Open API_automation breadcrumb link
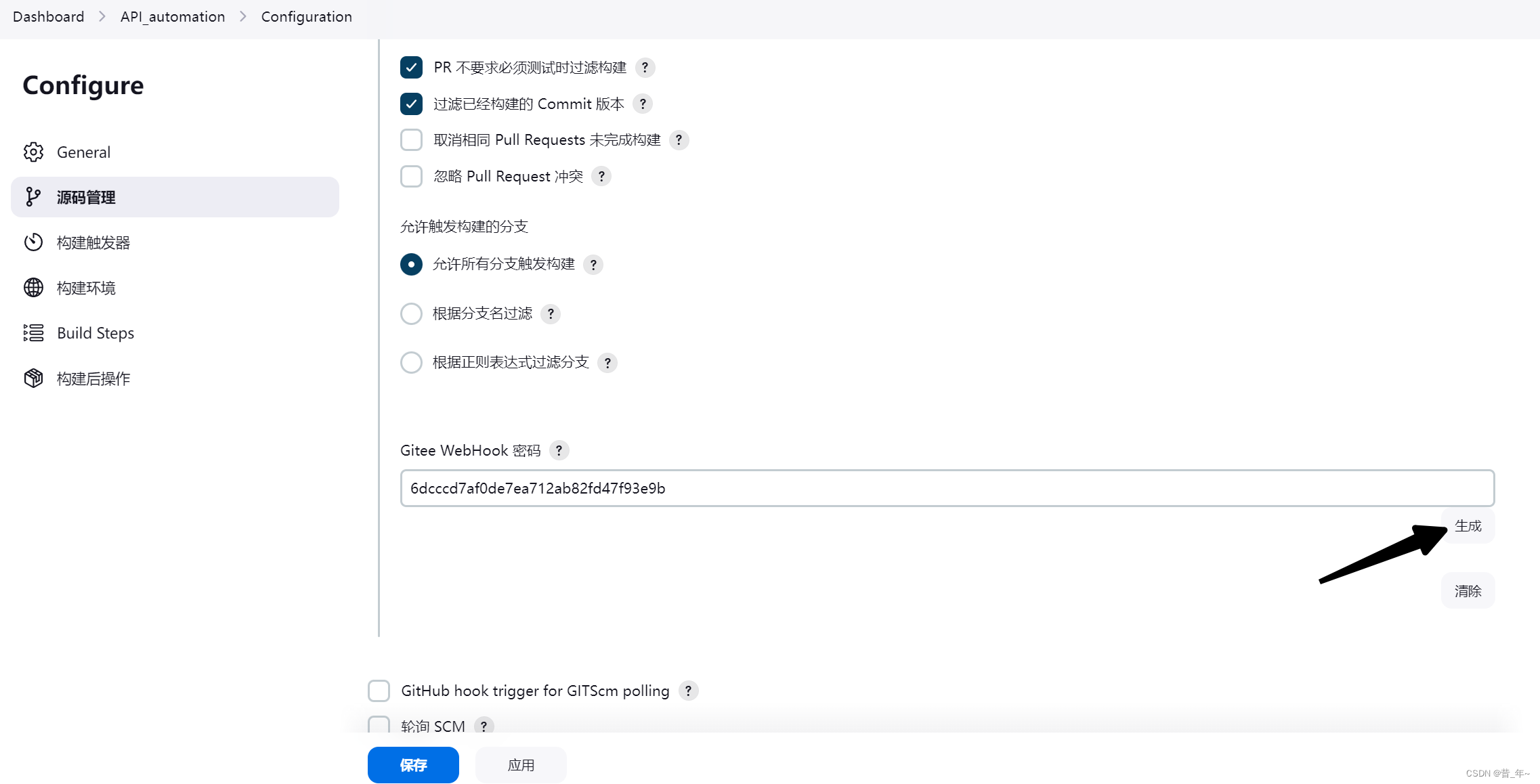Image resolution: width=1540 pixels, height=784 pixels. pos(173,17)
